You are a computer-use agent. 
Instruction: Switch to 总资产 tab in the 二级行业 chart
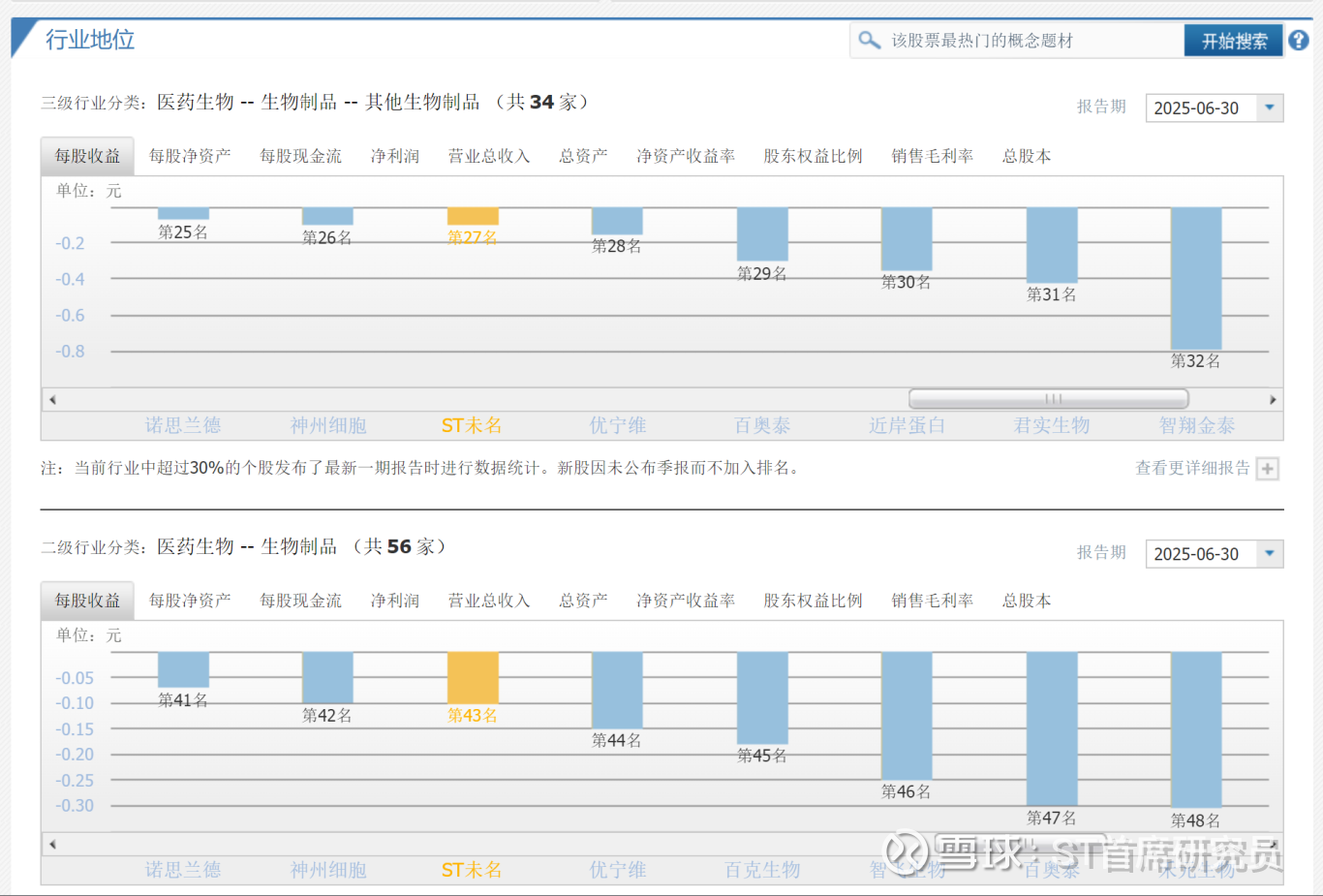coord(583,601)
